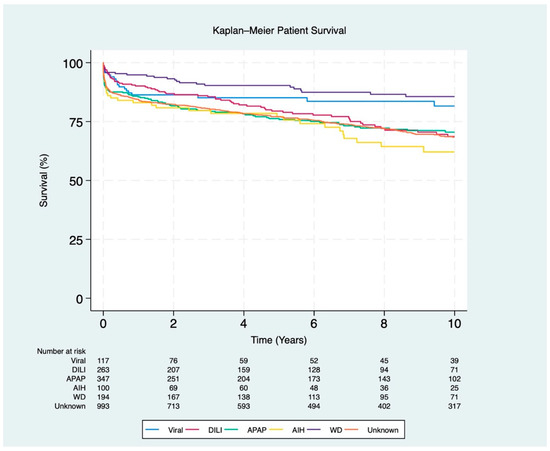Viewport: 550px width, 451px height.
Task: Click the APAP row label in risk table
Action: point(76,379)
